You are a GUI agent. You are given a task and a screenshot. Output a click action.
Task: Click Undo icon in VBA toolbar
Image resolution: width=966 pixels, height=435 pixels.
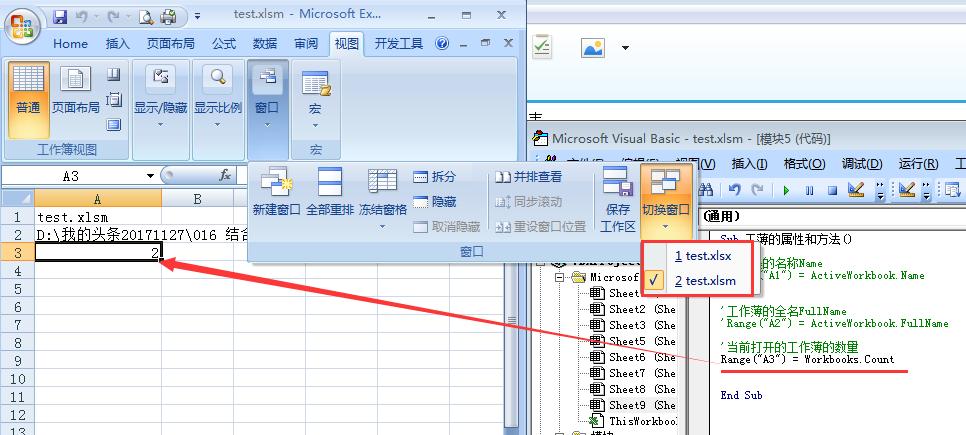tap(734, 190)
